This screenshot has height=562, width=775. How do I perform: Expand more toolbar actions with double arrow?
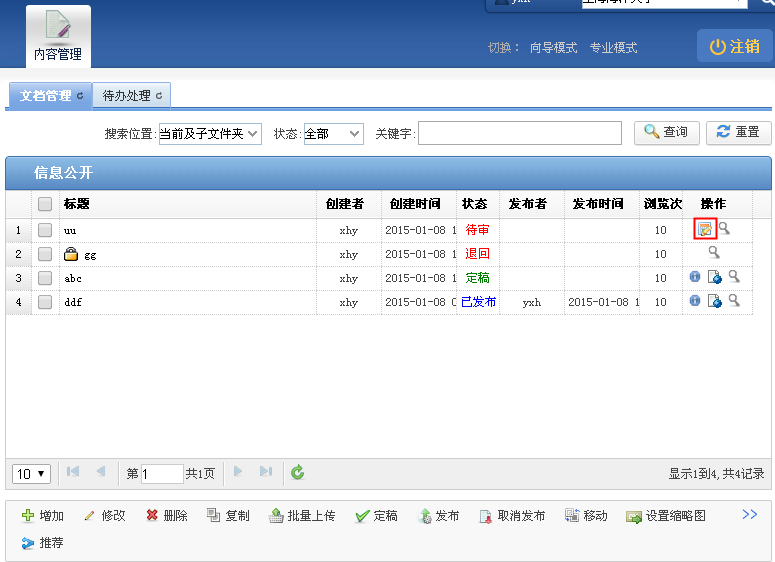pos(749,514)
